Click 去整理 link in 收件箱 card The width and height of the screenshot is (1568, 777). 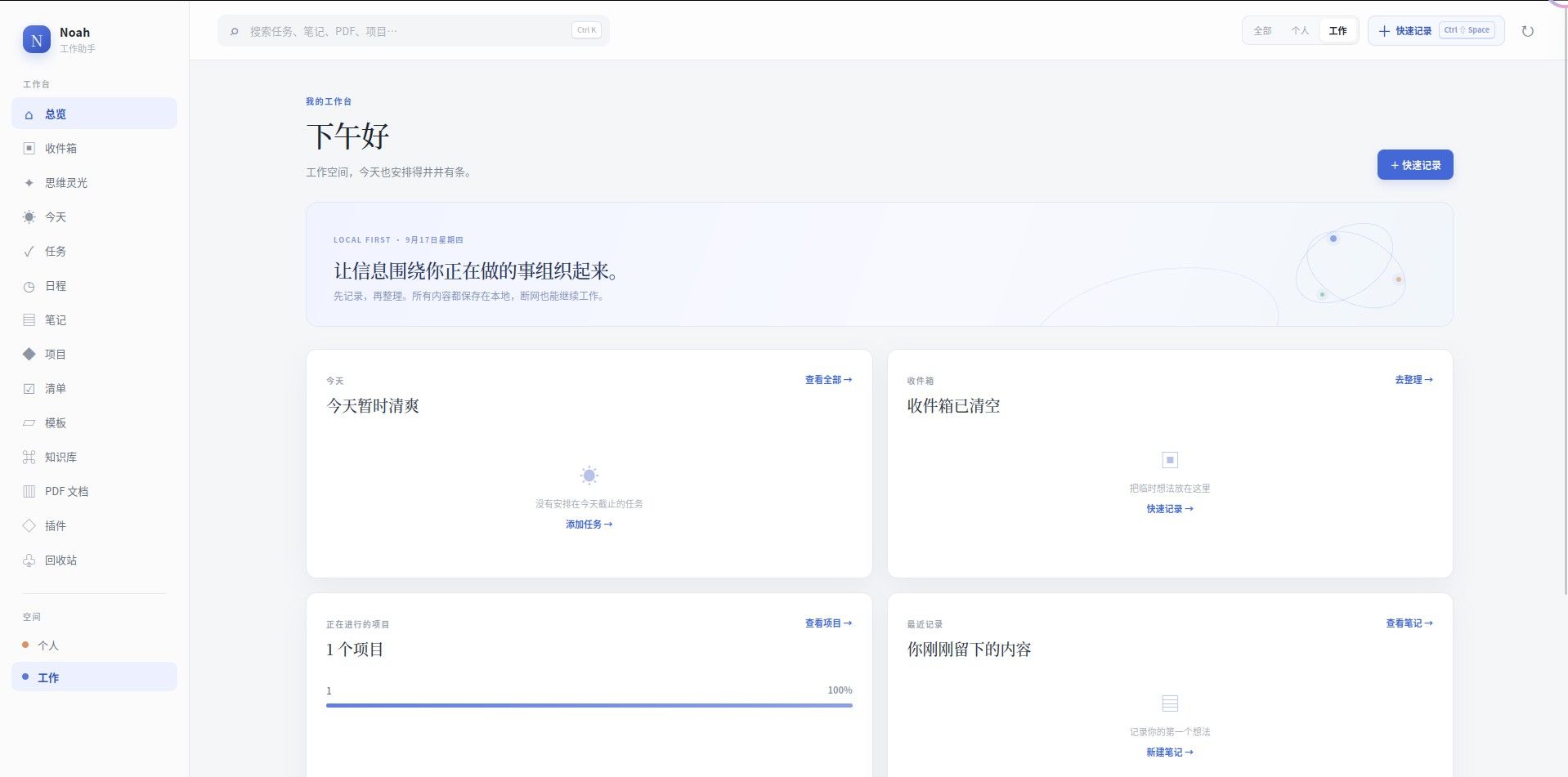point(1413,380)
